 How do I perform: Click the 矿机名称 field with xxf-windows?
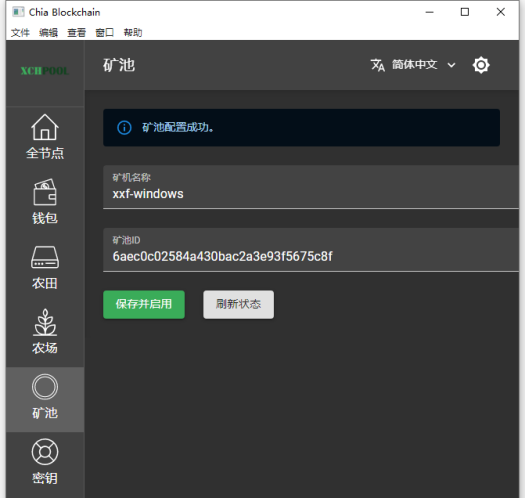click(x=311, y=187)
